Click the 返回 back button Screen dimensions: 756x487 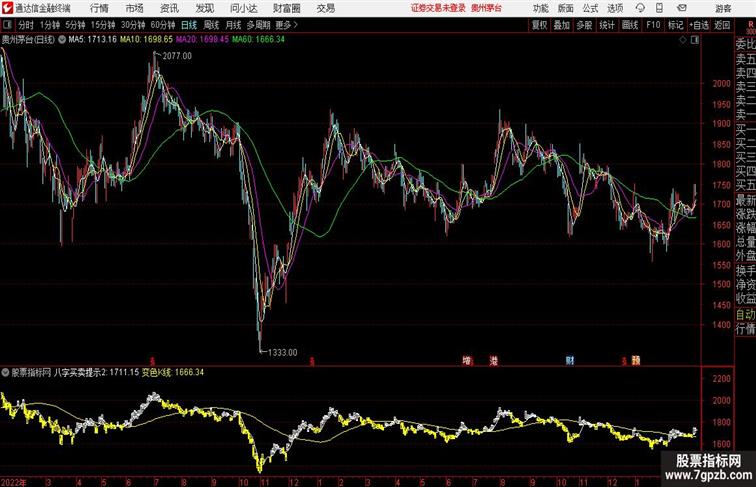(x=722, y=25)
